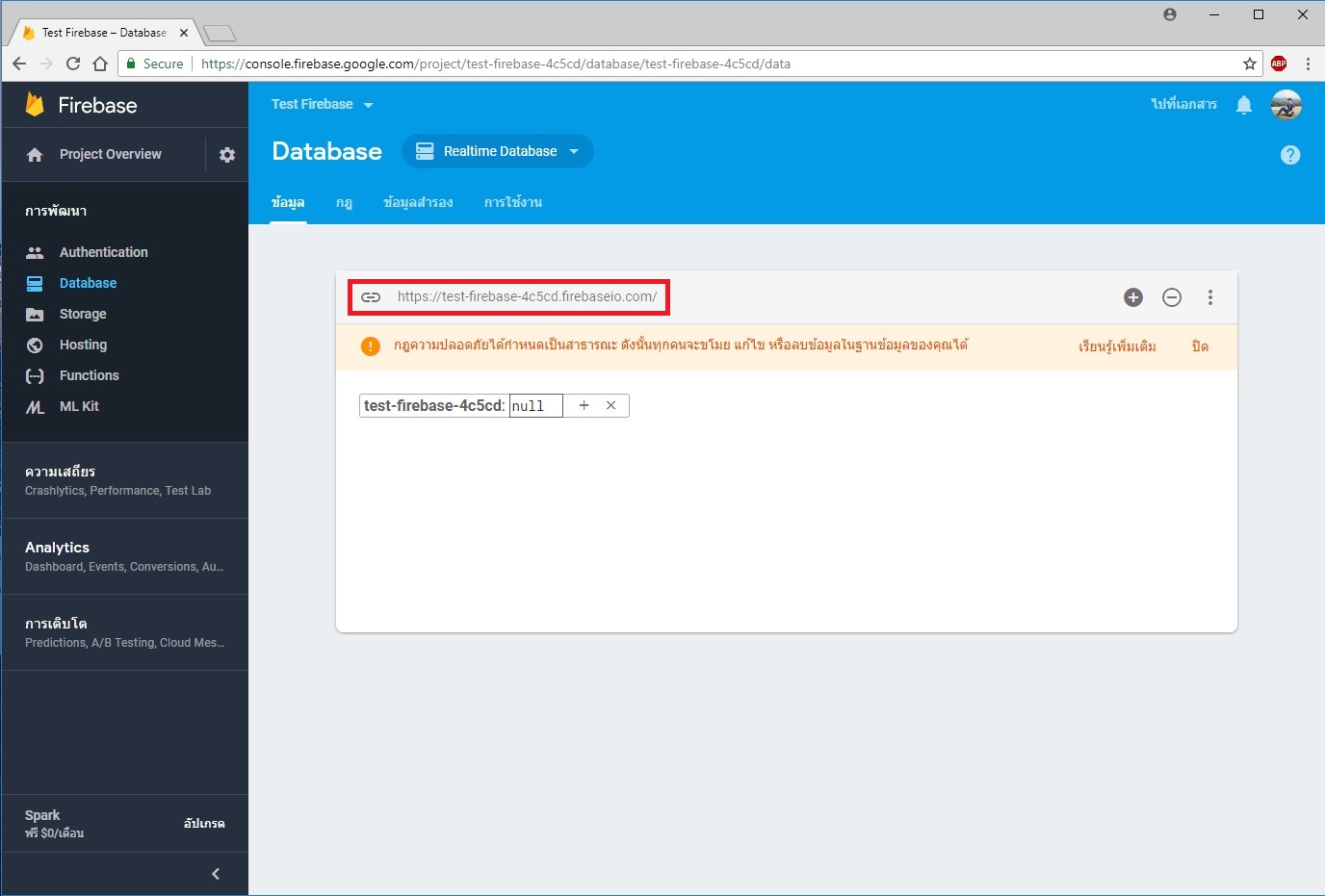Image resolution: width=1325 pixels, height=896 pixels.
Task: Open project settings gear
Action: pos(225,154)
